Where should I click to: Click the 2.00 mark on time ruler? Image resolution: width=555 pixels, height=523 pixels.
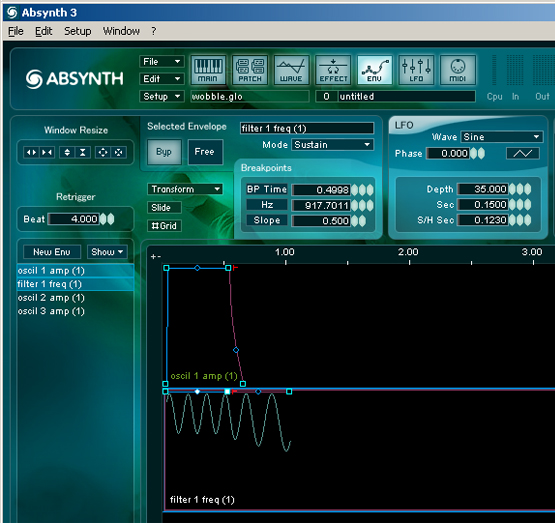(x=408, y=252)
